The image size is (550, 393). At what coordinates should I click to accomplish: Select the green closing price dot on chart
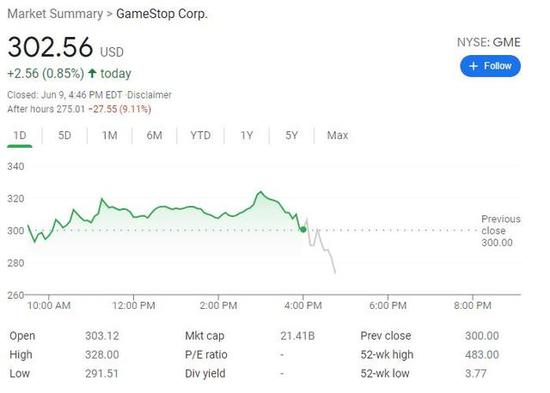[x=303, y=229]
